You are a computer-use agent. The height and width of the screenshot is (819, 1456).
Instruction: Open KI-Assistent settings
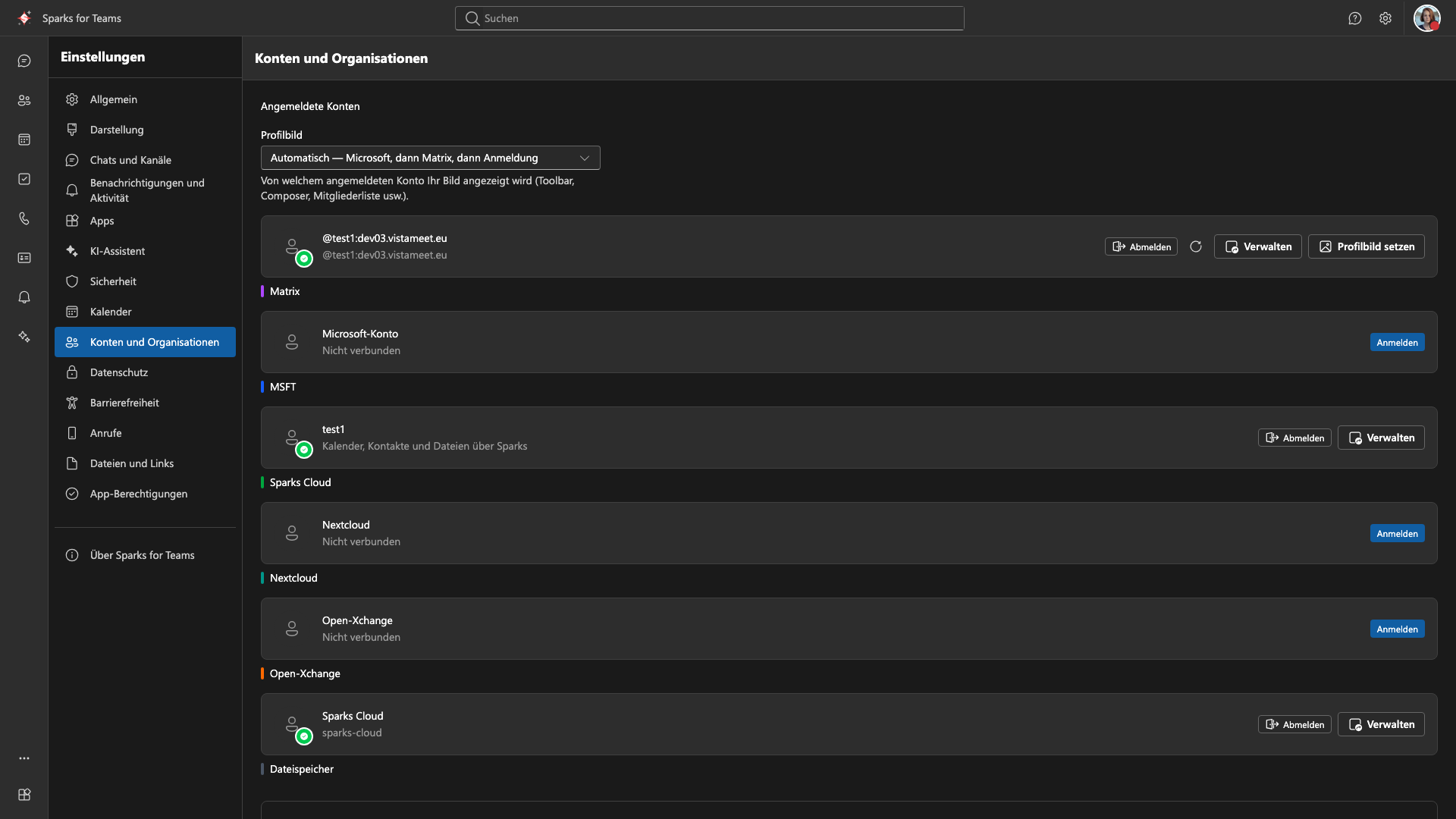point(145,251)
